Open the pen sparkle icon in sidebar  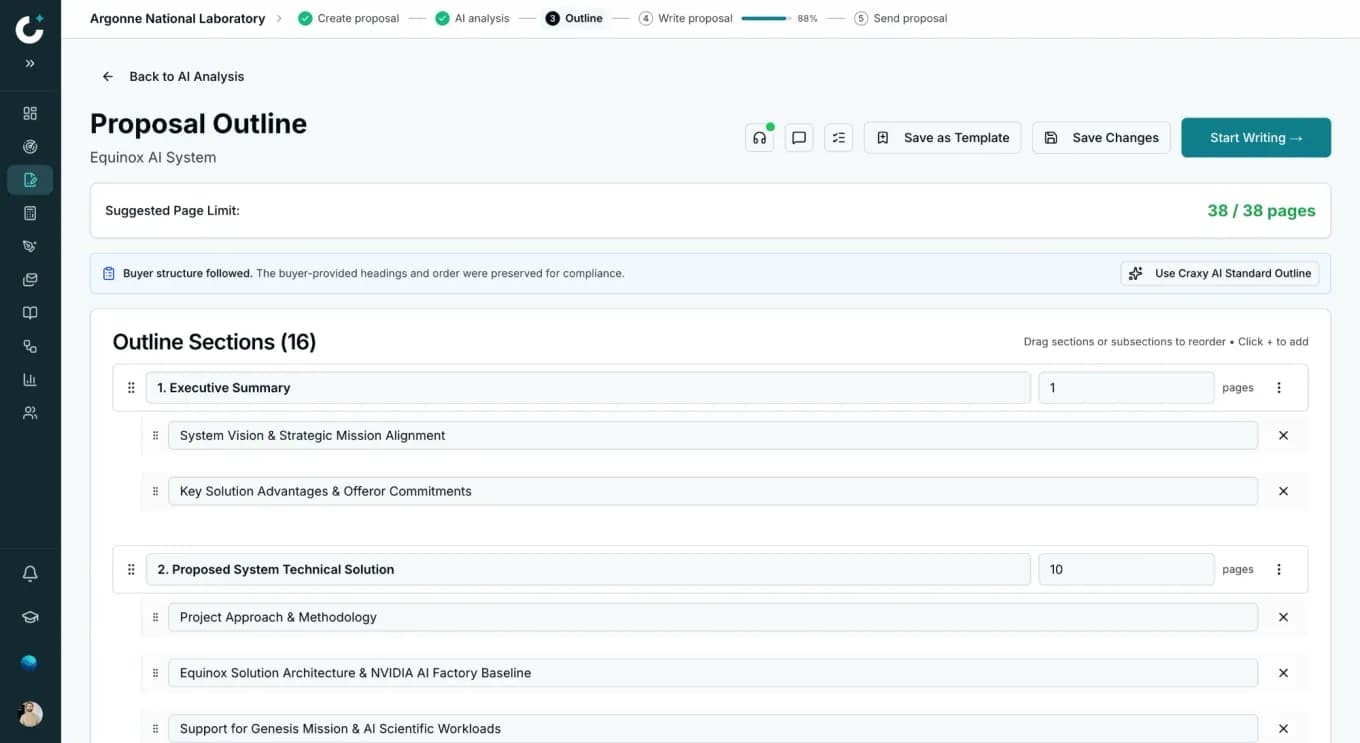(30, 246)
